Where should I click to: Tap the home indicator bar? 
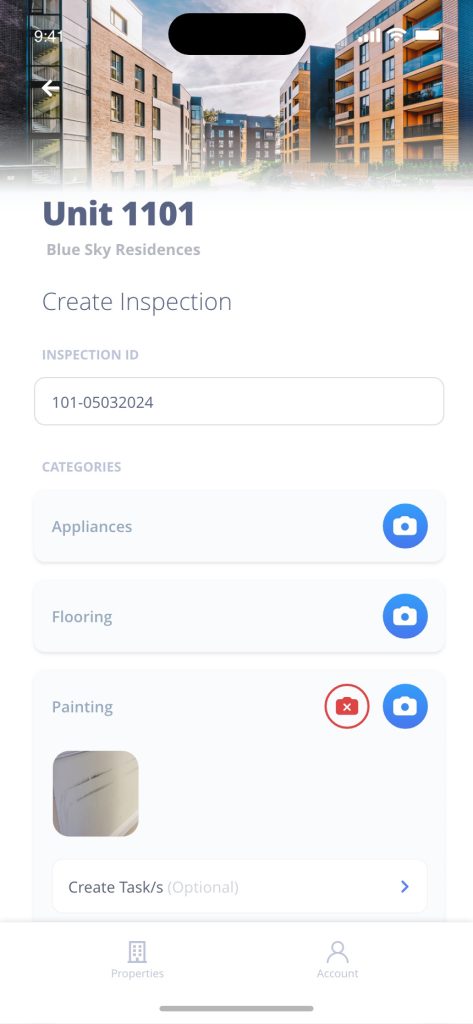[236, 1008]
